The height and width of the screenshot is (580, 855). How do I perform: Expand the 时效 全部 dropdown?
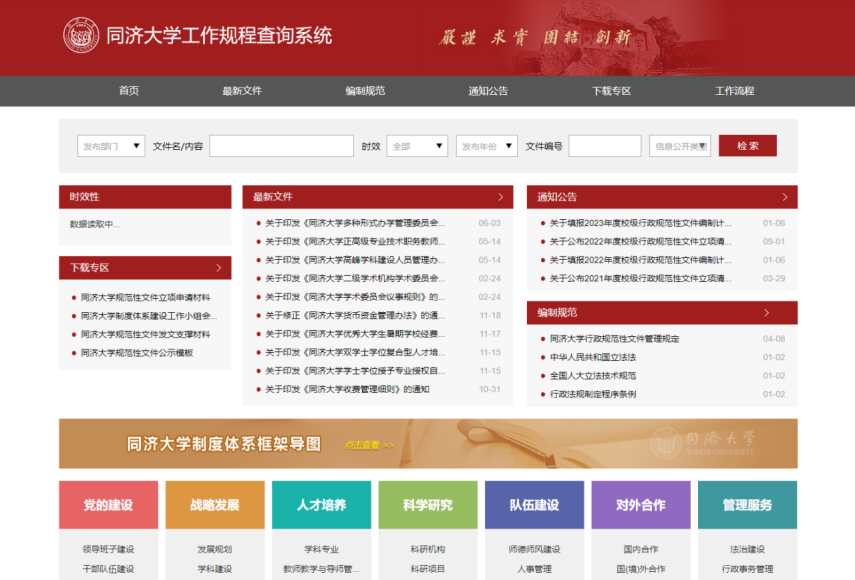click(x=417, y=146)
